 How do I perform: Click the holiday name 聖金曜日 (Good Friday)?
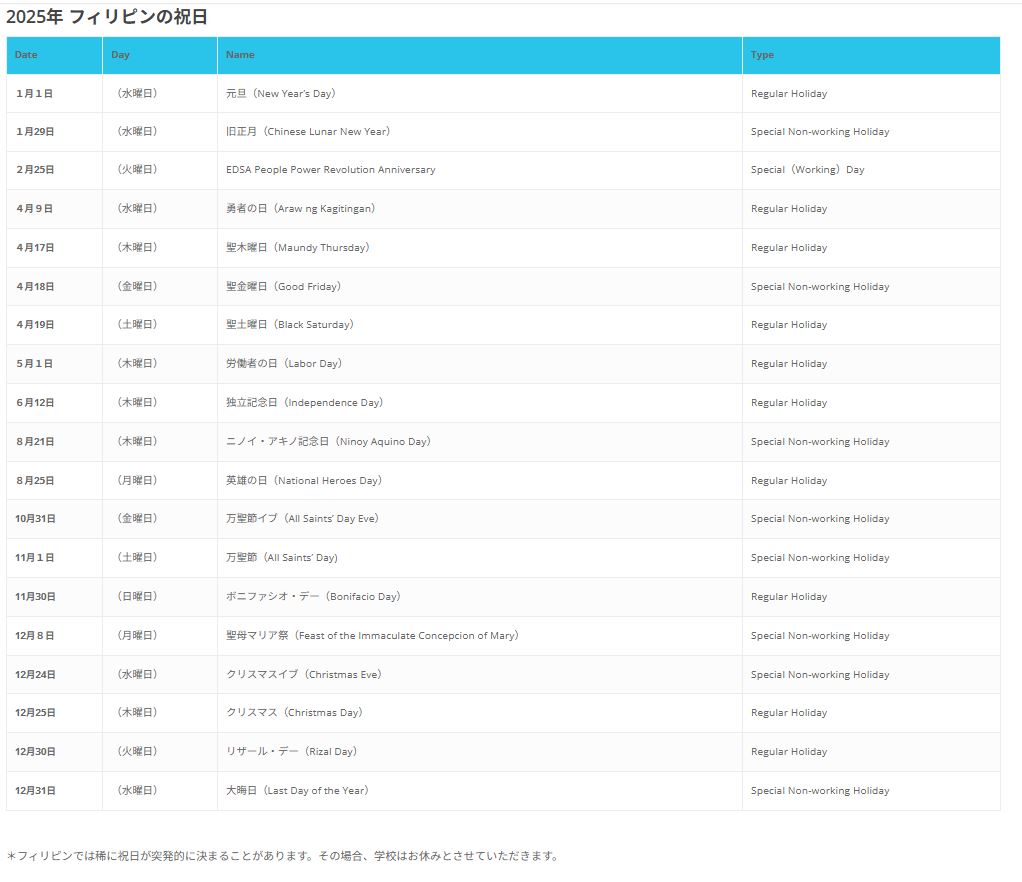tap(284, 286)
